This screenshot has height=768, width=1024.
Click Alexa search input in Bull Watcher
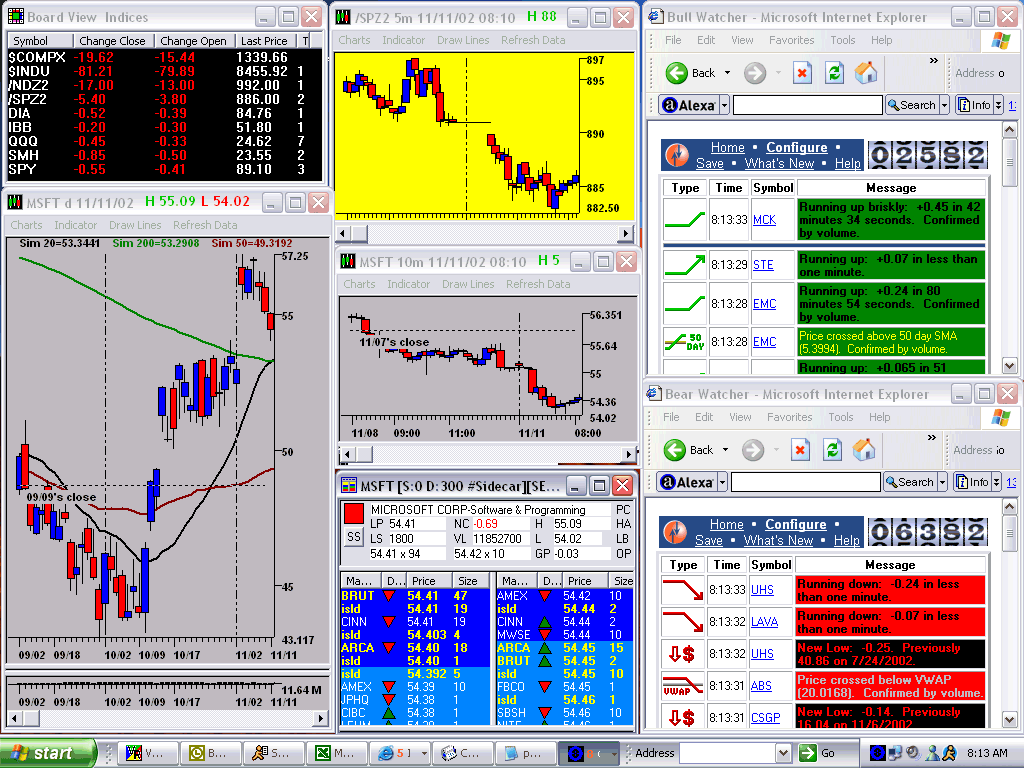tap(807, 105)
